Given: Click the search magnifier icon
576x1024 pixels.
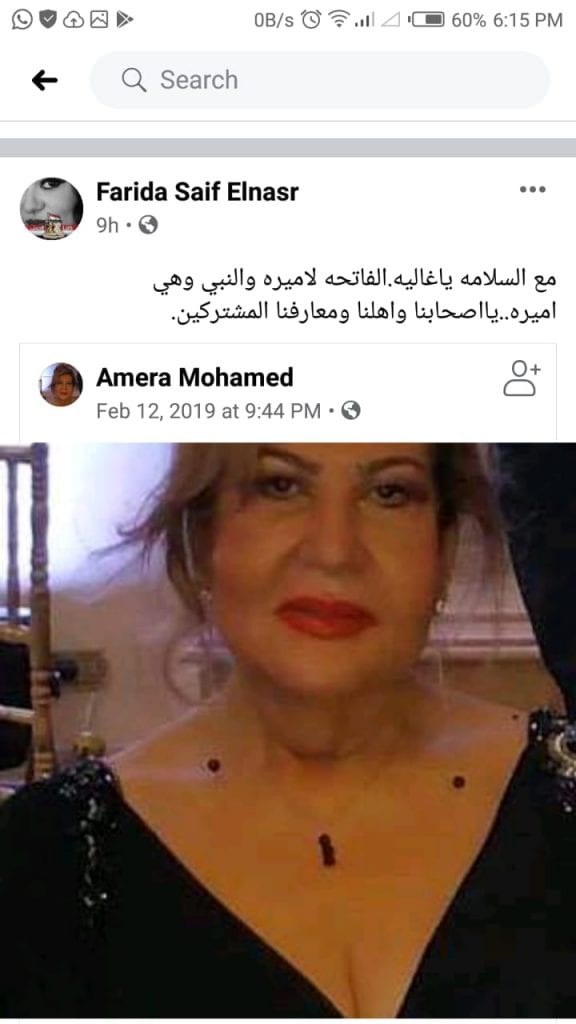Looking at the screenshot, I should tap(134, 80).
